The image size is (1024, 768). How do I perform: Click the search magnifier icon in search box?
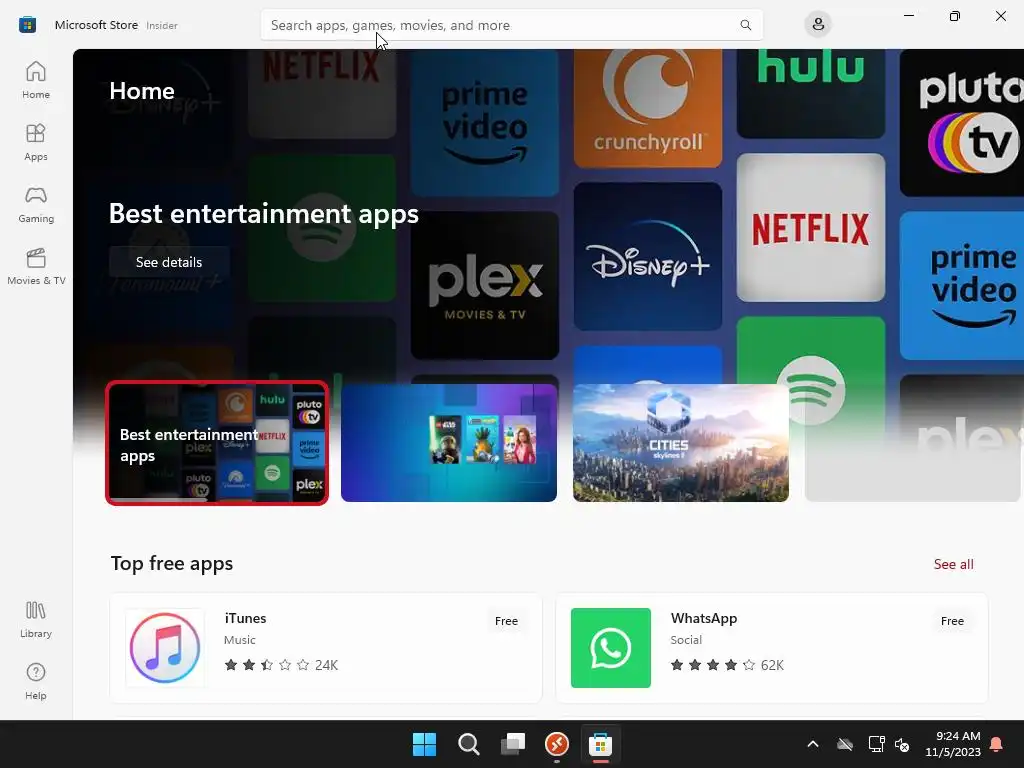pos(745,25)
